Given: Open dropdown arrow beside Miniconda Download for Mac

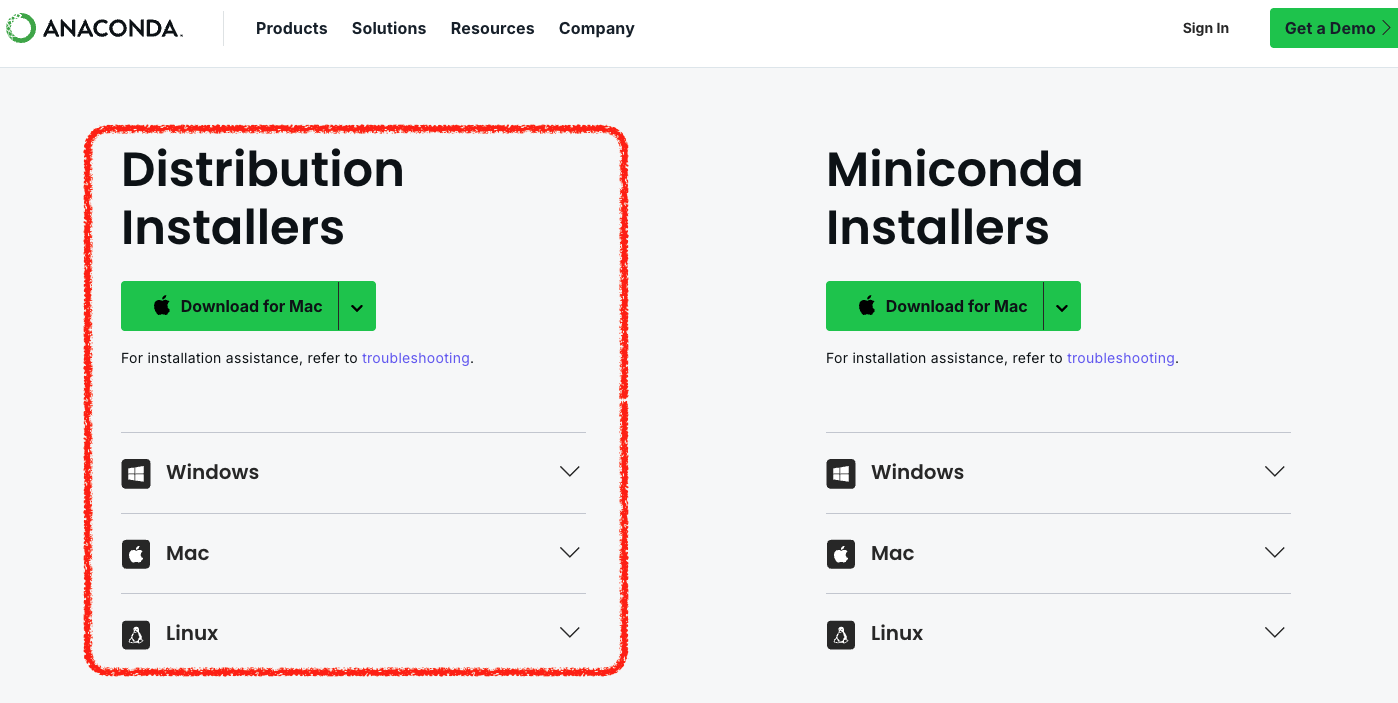Looking at the screenshot, I should click(x=1063, y=307).
